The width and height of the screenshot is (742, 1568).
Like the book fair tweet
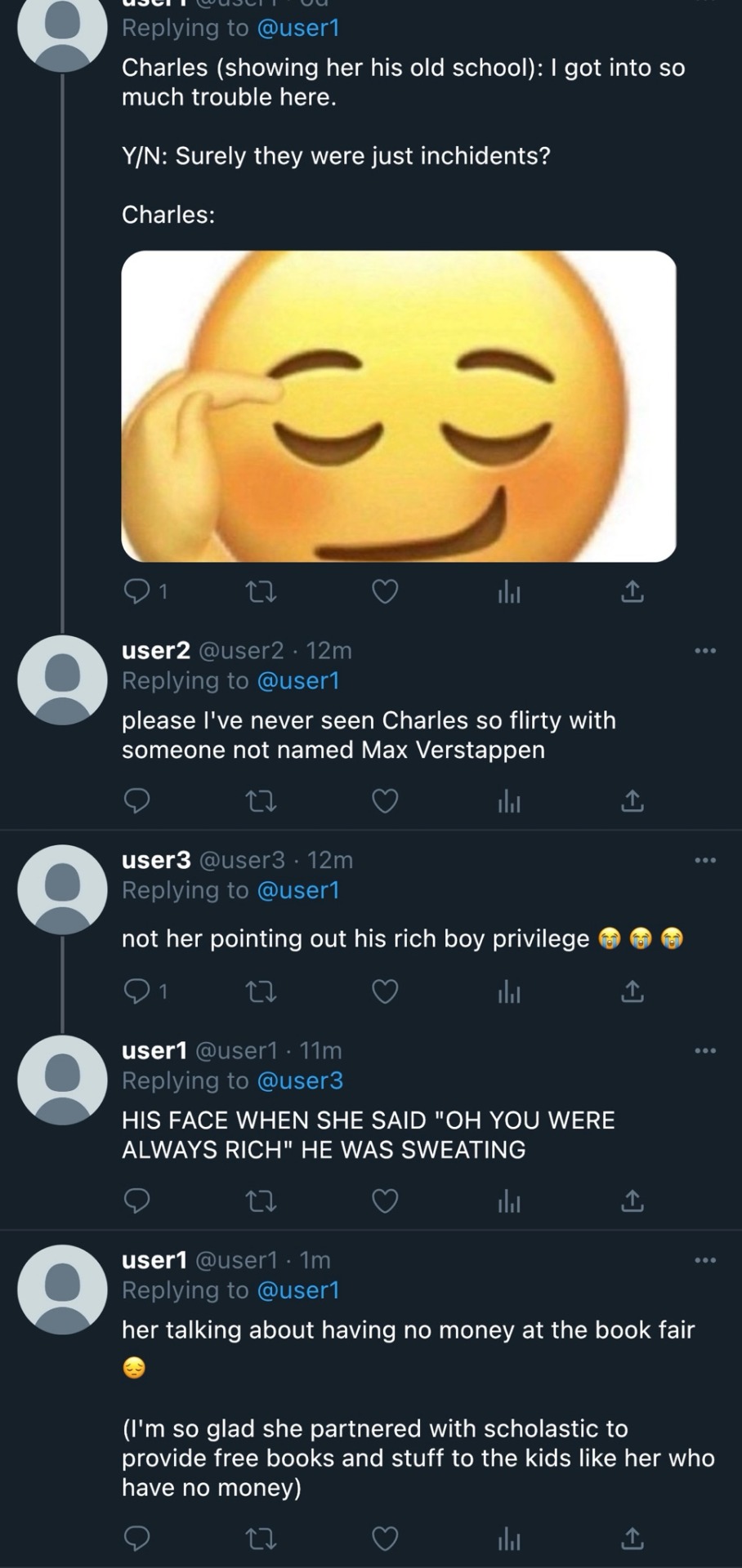click(385, 1539)
